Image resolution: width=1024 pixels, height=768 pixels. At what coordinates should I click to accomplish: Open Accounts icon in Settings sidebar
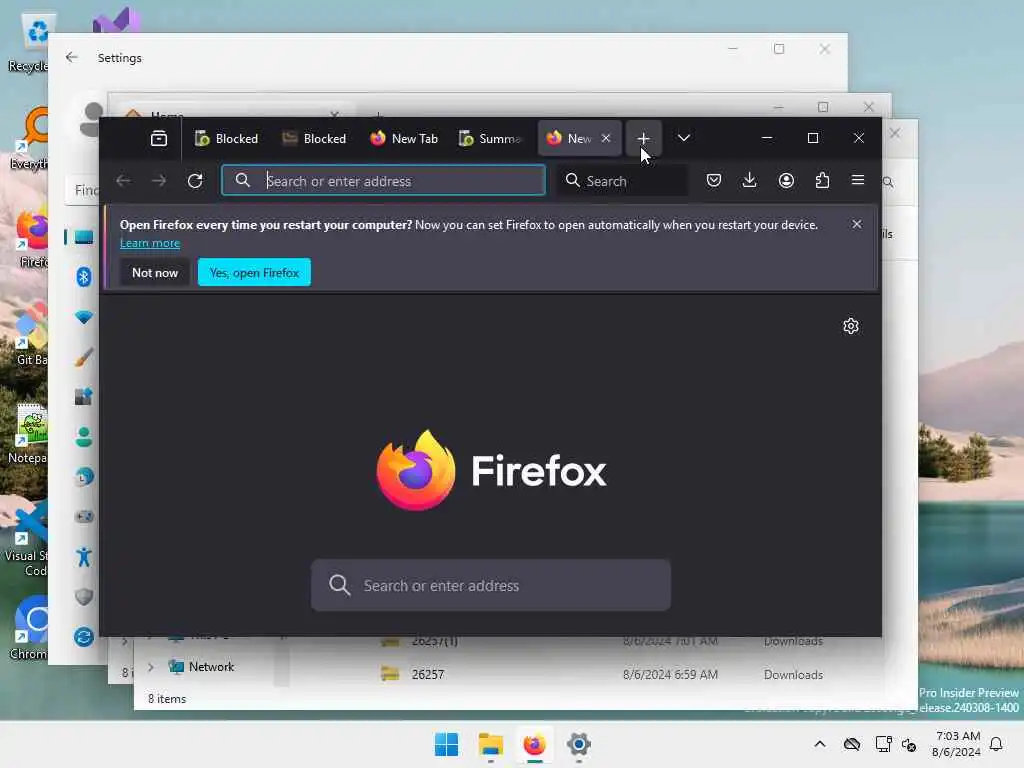pyautogui.click(x=84, y=437)
